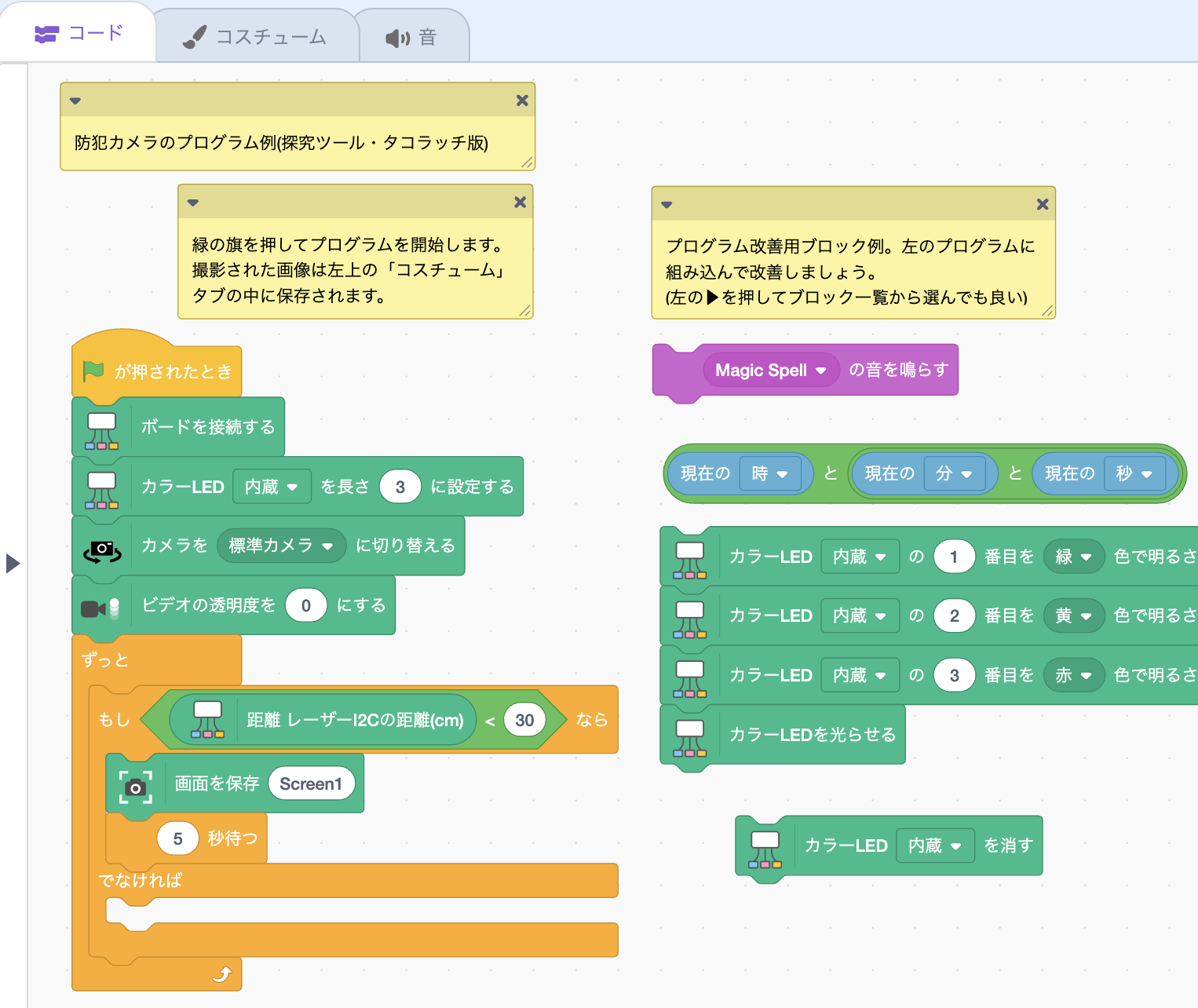This screenshot has width=1198, height=1008.
Task: Click the board icon on カラーLEDを光らせる block
Action: pyautogui.click(x=690, y=738)
